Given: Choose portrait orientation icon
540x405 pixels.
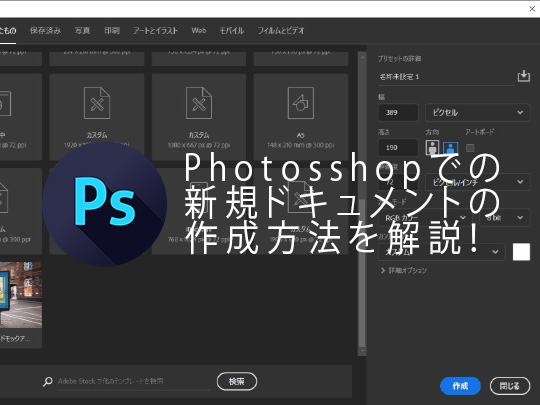Looking at the screenshot, I should coord(432,147).
